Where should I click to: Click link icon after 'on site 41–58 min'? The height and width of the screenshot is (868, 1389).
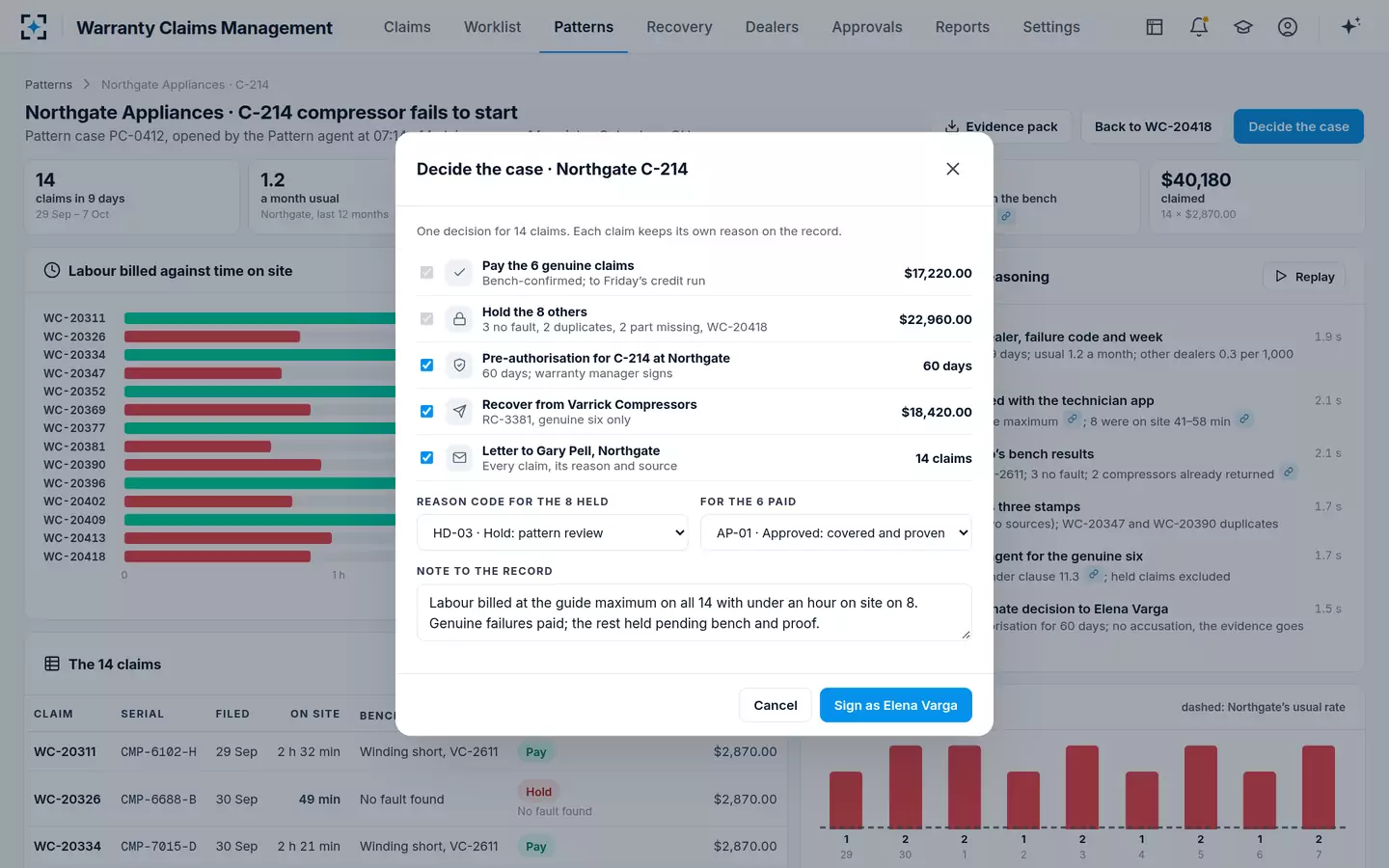(x=1244, y=419)
